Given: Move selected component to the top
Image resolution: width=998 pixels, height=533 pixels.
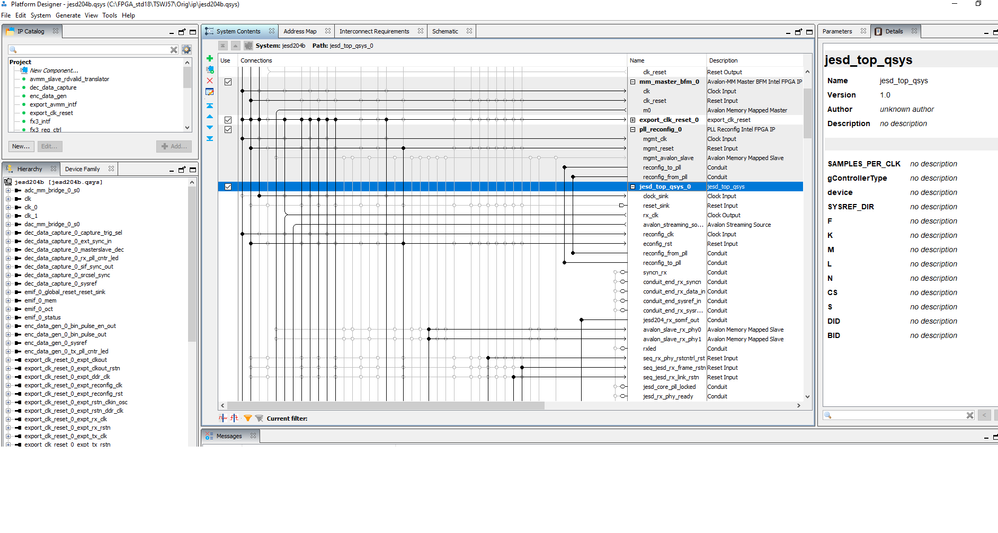Looking at the screenshot, I should click(x=210, y=106).
